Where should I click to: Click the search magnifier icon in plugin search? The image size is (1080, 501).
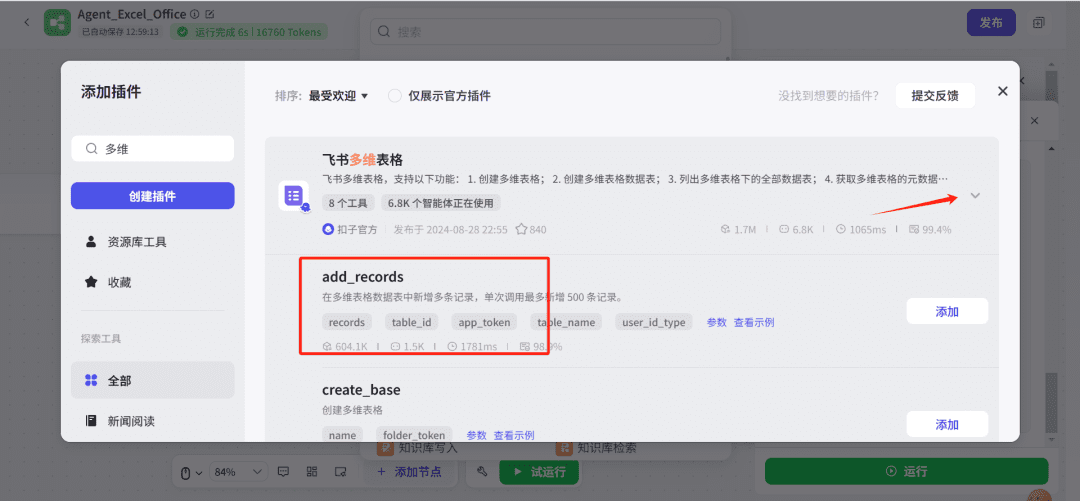click(91, 149)
